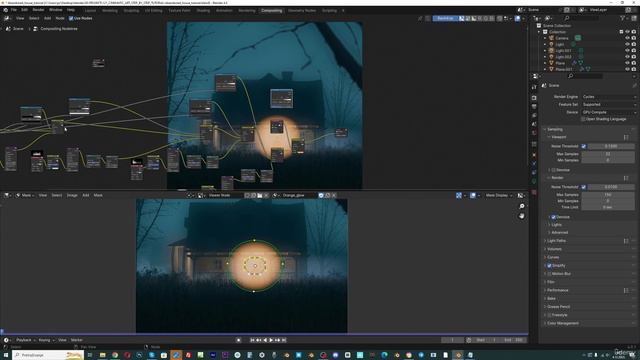Open the Mask Display dropdown
640x360 pixels.
499,196
